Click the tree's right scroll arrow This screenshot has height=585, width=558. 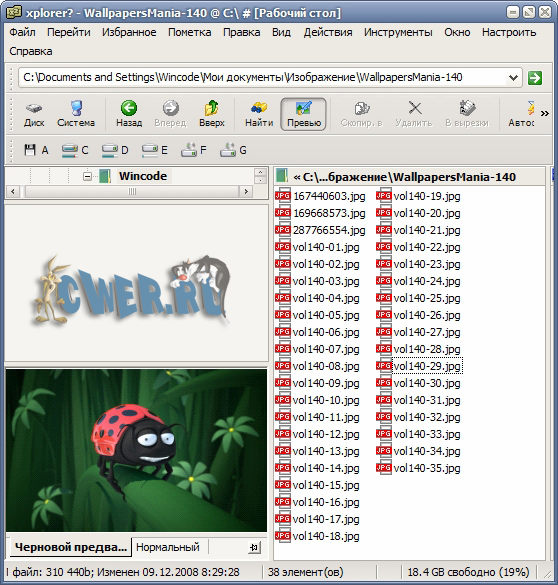(x=246, y=191)
